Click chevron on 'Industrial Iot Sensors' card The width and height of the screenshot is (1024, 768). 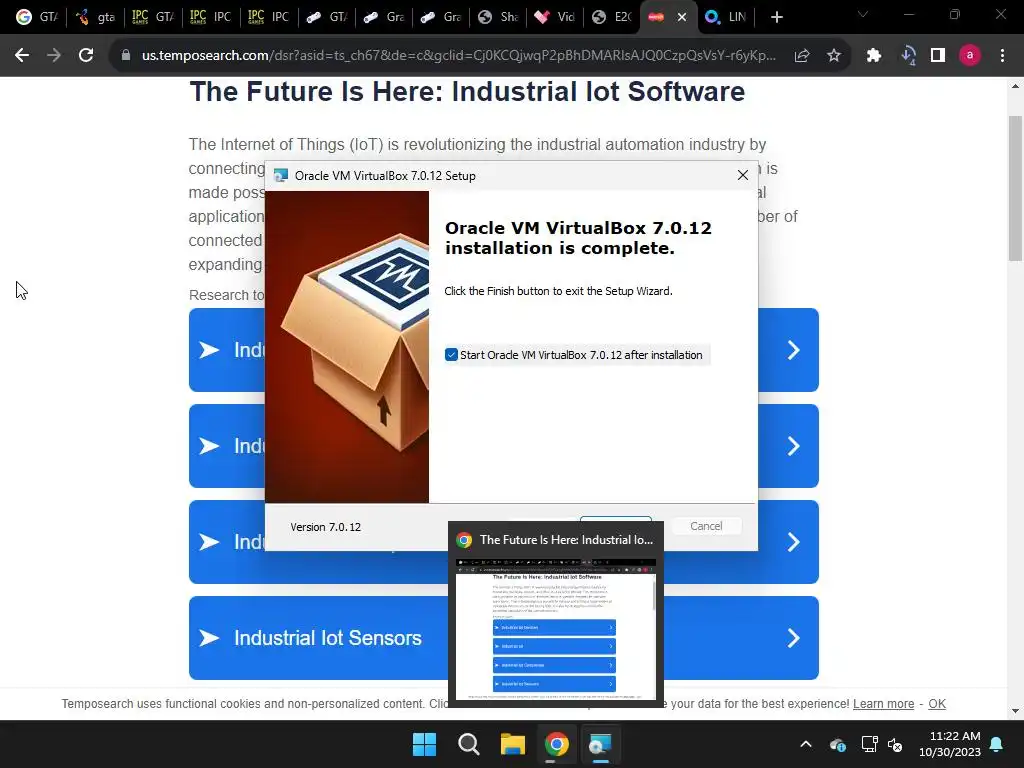[793, 638]
